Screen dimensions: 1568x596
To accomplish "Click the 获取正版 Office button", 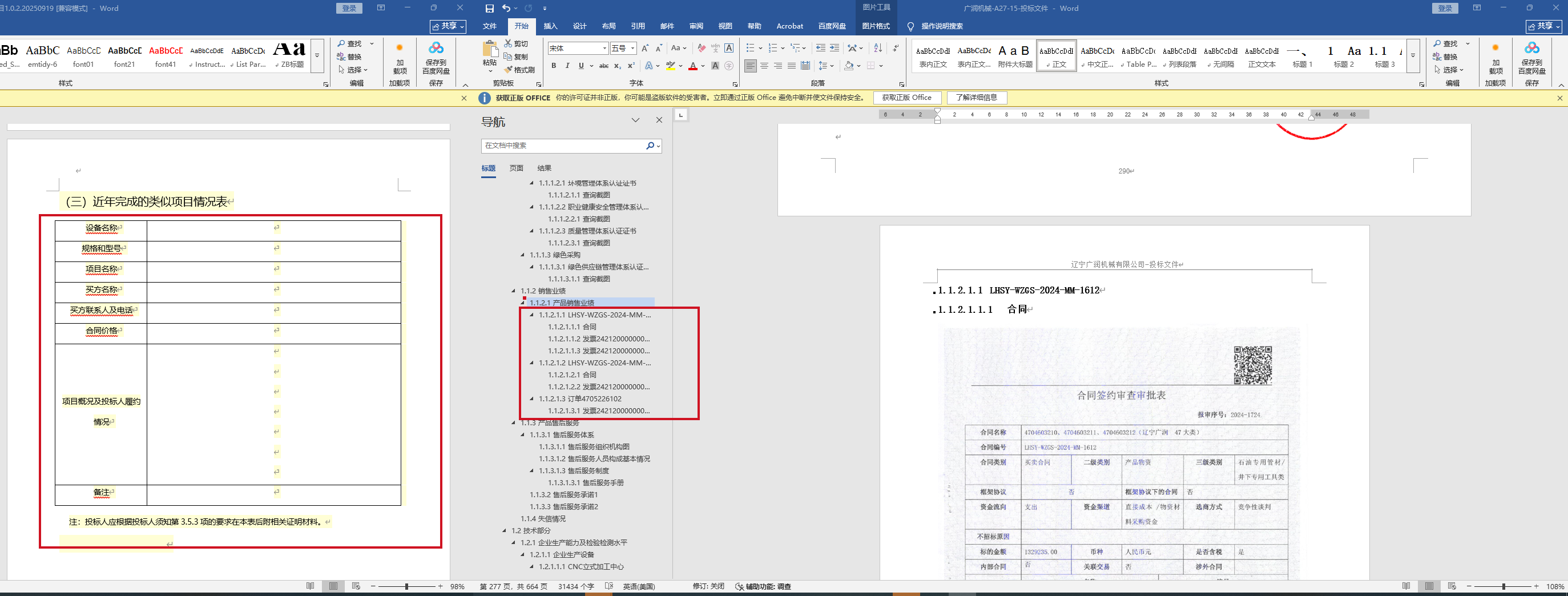I will (906, 98).
